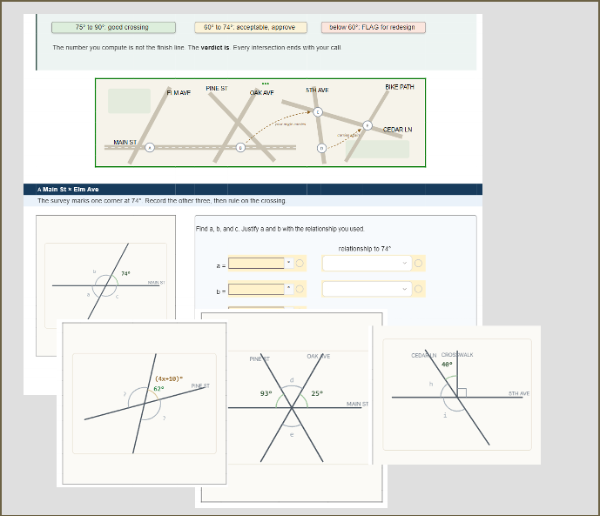Select the (4x+10)° Pine St diagram

tap(144, 403)
